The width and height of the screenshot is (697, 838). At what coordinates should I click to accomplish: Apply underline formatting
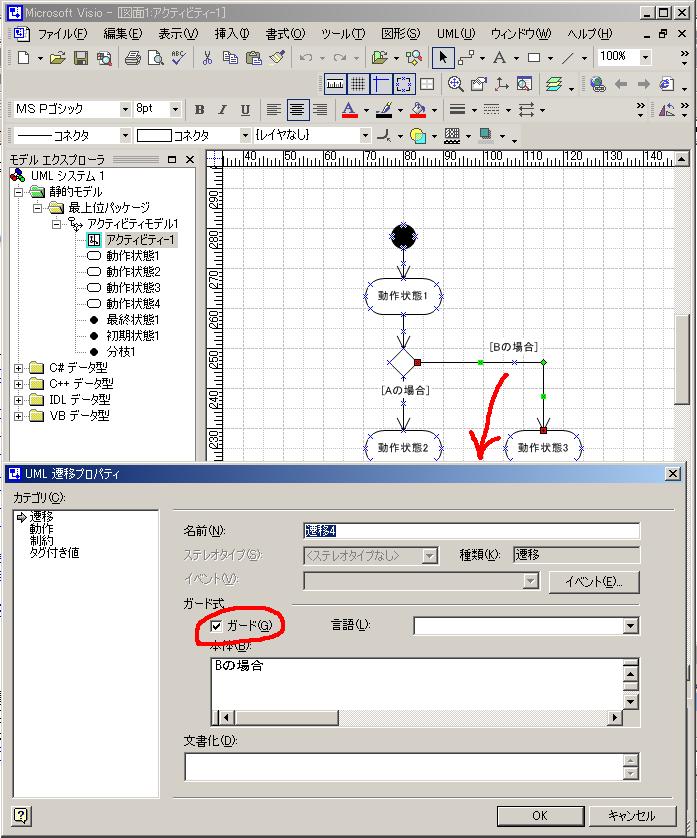[245, 110]
